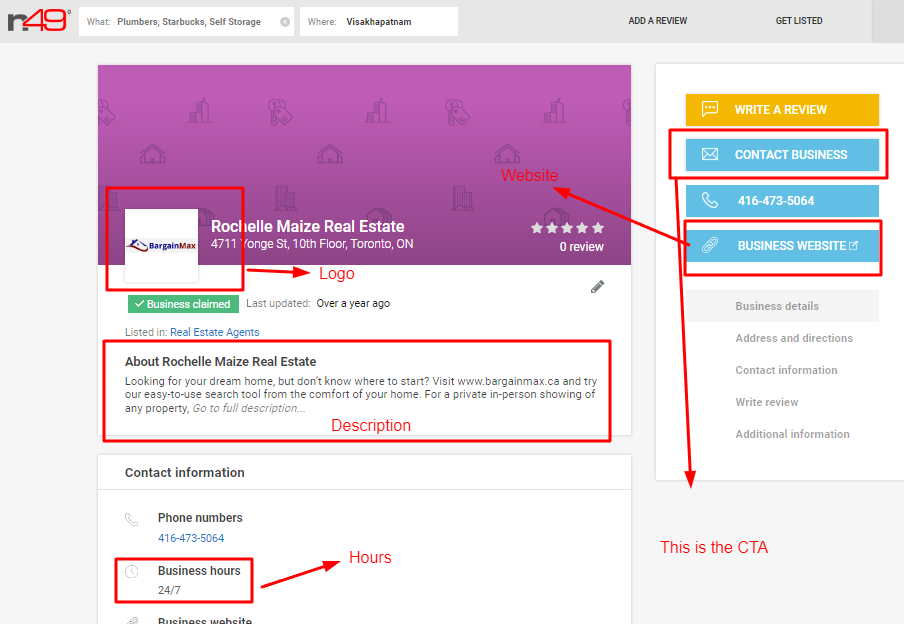The height and width of the screenshot is (624, 904).
Task: Go to Address and directions section
Action: [x=793, y=338]
